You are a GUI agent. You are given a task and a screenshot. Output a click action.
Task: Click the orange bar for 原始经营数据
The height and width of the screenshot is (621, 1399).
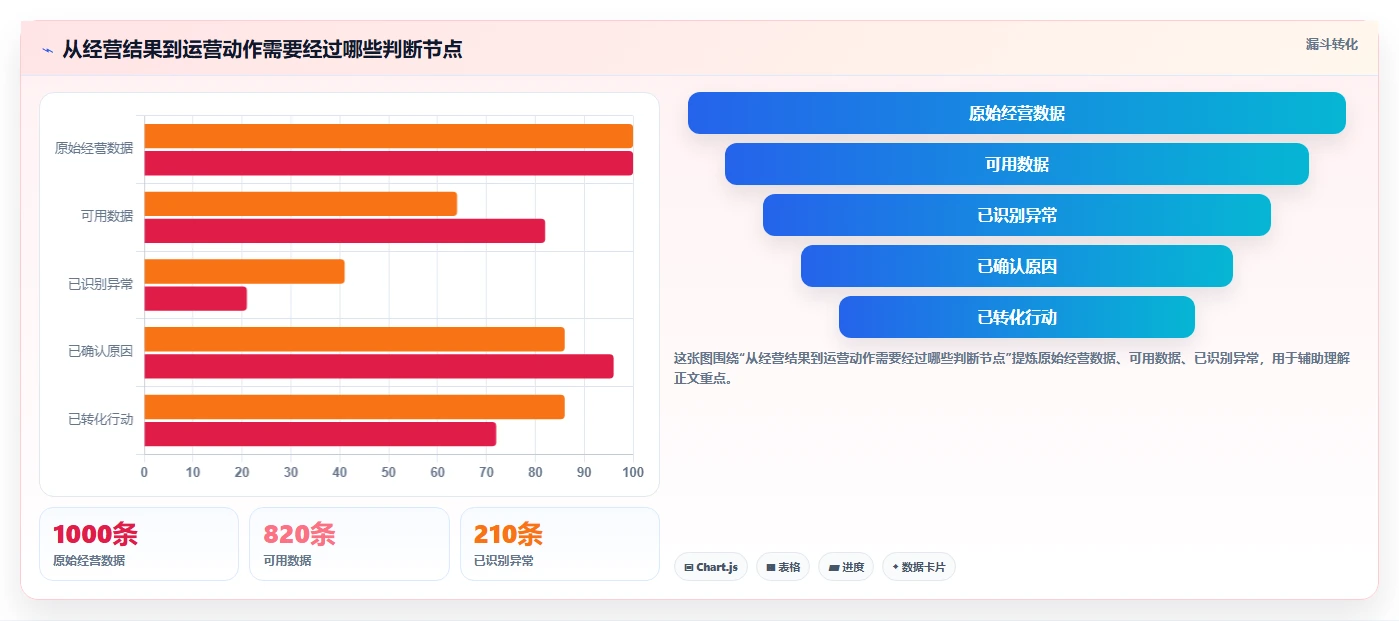point(389,136)
